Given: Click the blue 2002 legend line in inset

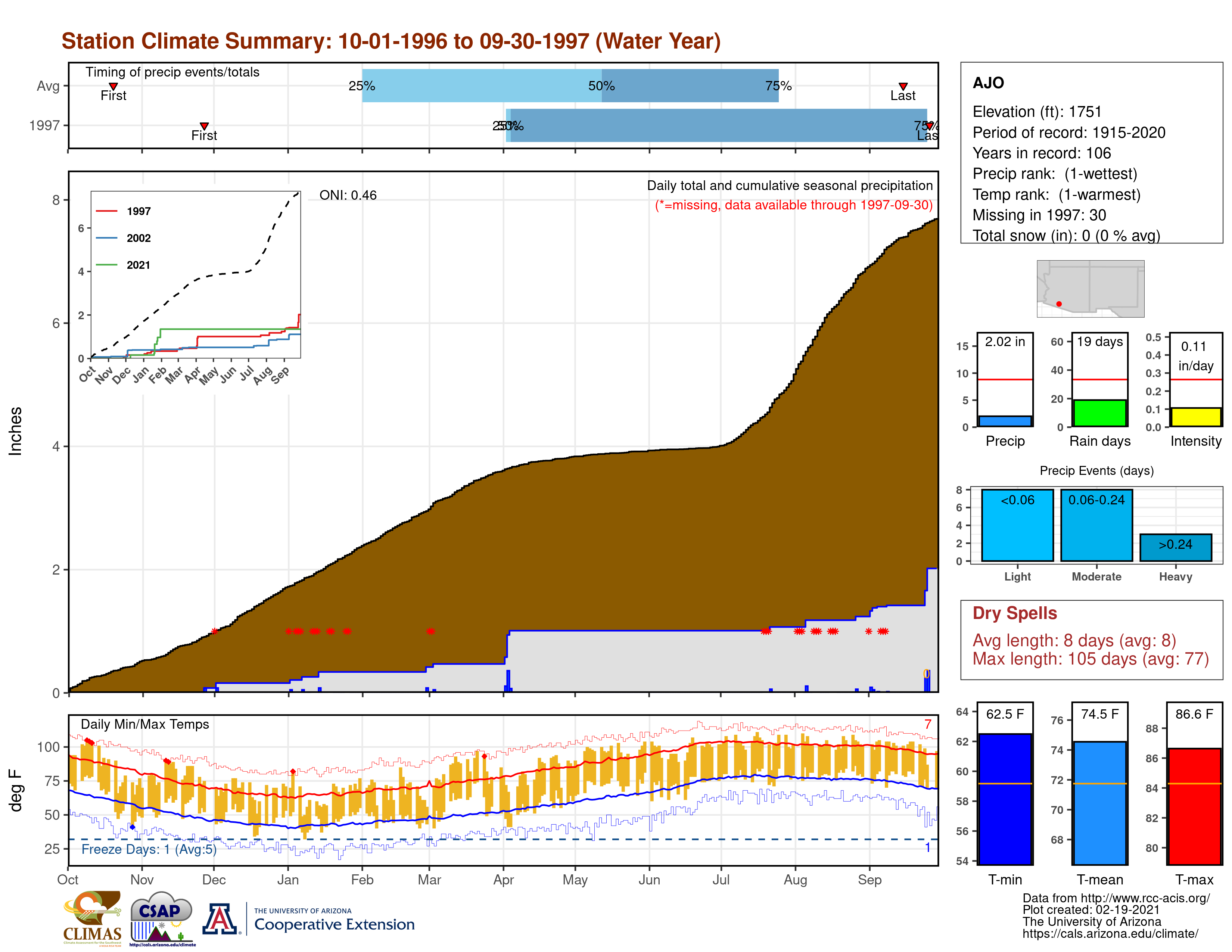Looking at the screenshot, I should click(x=106, y=238).
